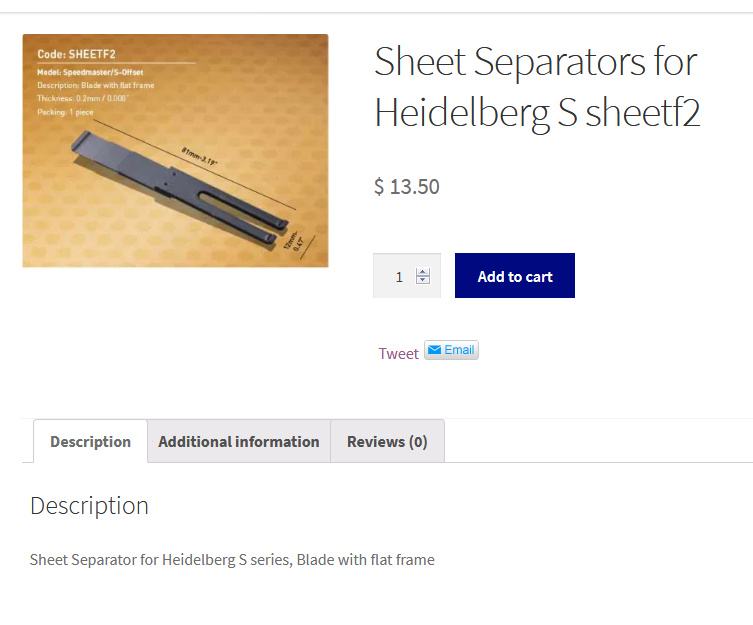This screenshot has height=625, width=753.
Task: Click the 'Packing: 1 piece' line in image
Action: click(x=65, y=112)
